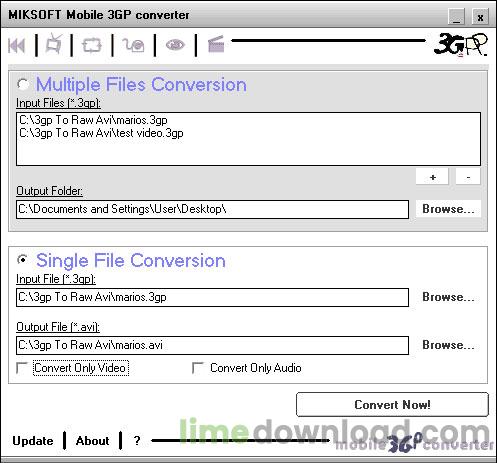
Task: Open the About menu item
Action: tap(92, 441)
